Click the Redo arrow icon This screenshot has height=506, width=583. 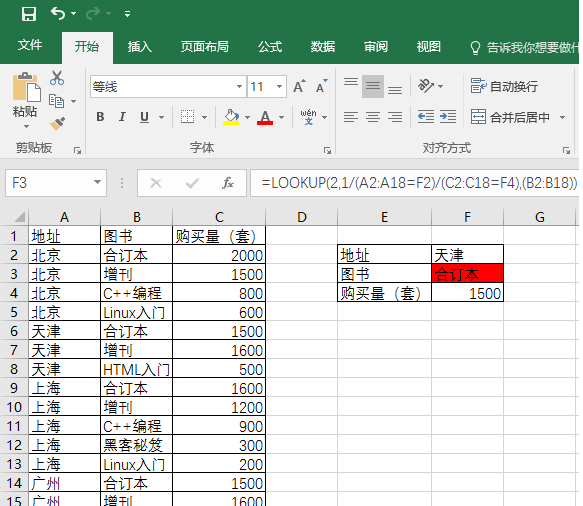pyautogui.click(x=93, y=14)
